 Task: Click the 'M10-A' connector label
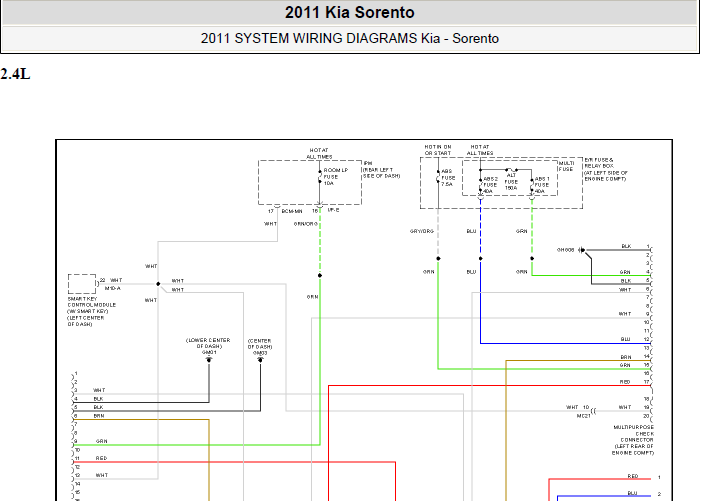point(113,288)
